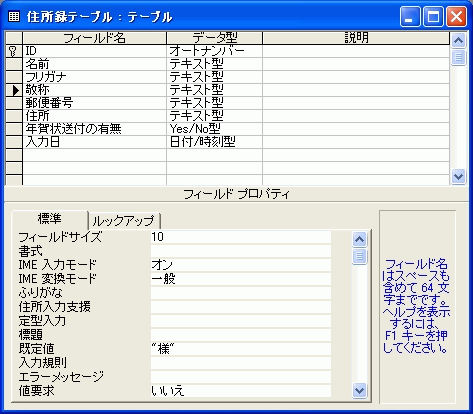Open the 日付/時刻型 data type cell
The width and height of the screenshot is (473, 414).
tap(214, 142)
